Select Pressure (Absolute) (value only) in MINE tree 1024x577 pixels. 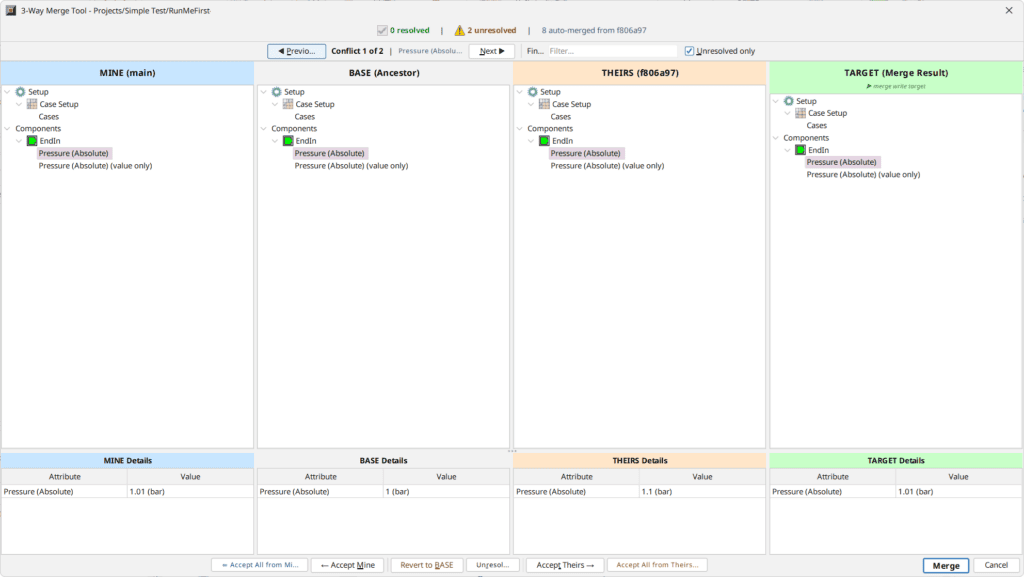pos(95,166)
